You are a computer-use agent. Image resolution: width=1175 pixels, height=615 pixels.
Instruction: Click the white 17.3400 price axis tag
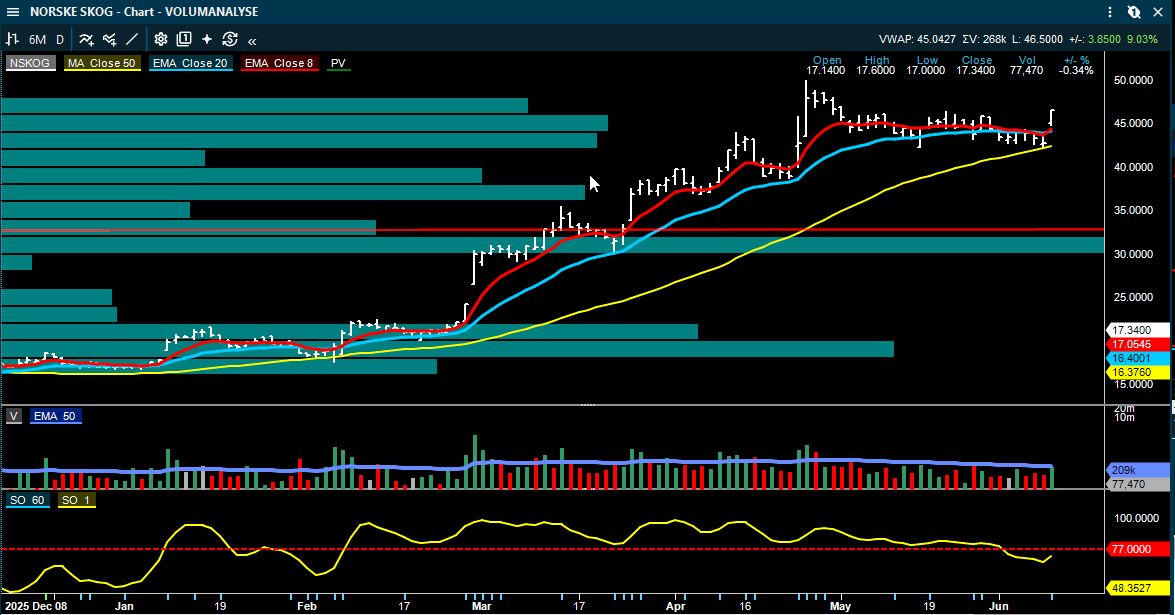(1138, 330)
